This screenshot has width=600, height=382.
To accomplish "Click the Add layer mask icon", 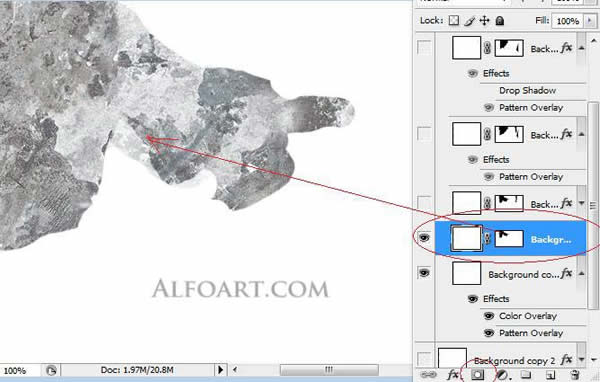I will click(478, 375).
